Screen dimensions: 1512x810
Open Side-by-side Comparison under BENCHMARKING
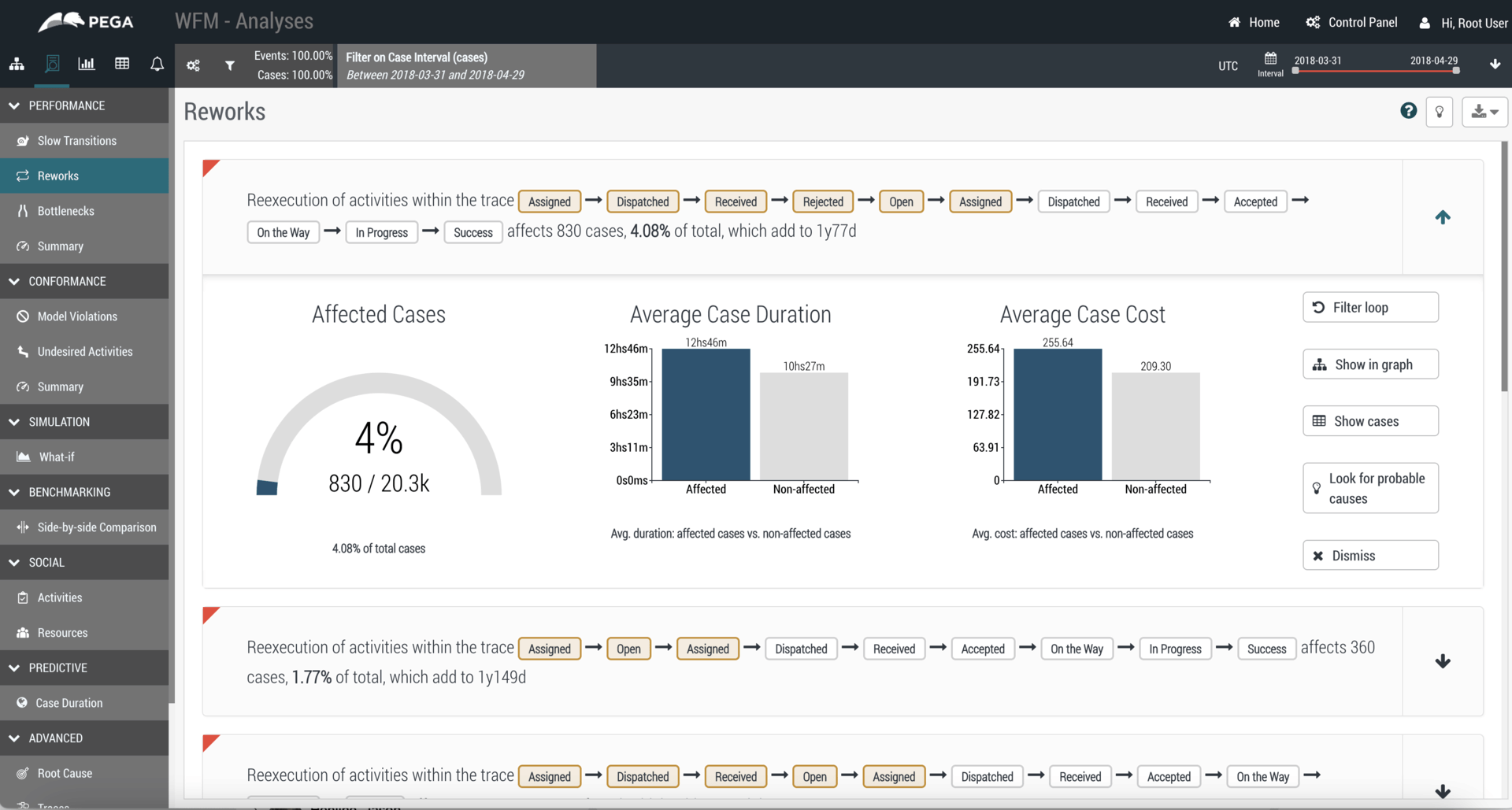[97, 527]
